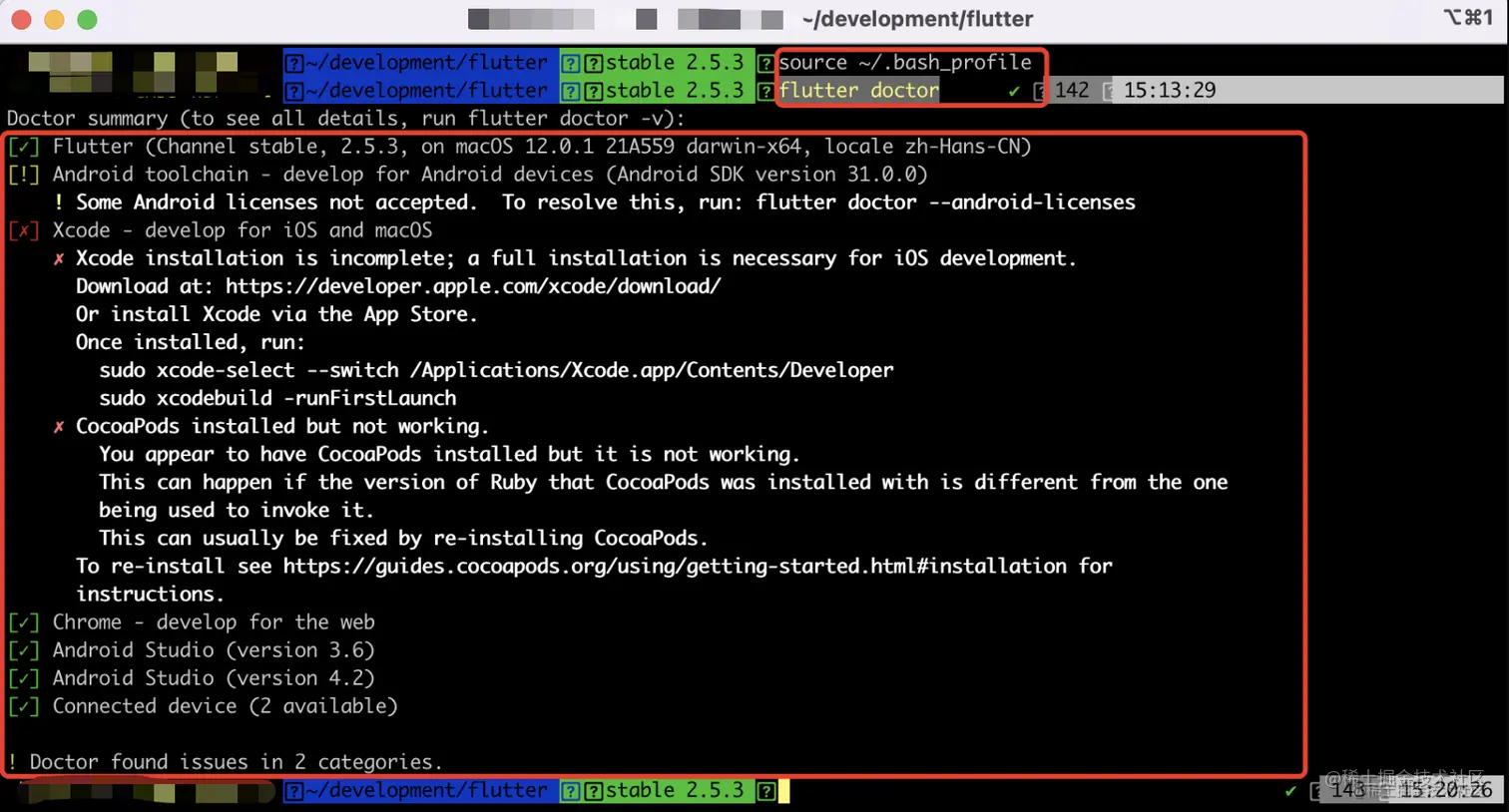The width and height of the screenshot is (1509, 812).
Task: Click the bottom prompt ~/development/flutter path segment
Action: coord(427,790)
